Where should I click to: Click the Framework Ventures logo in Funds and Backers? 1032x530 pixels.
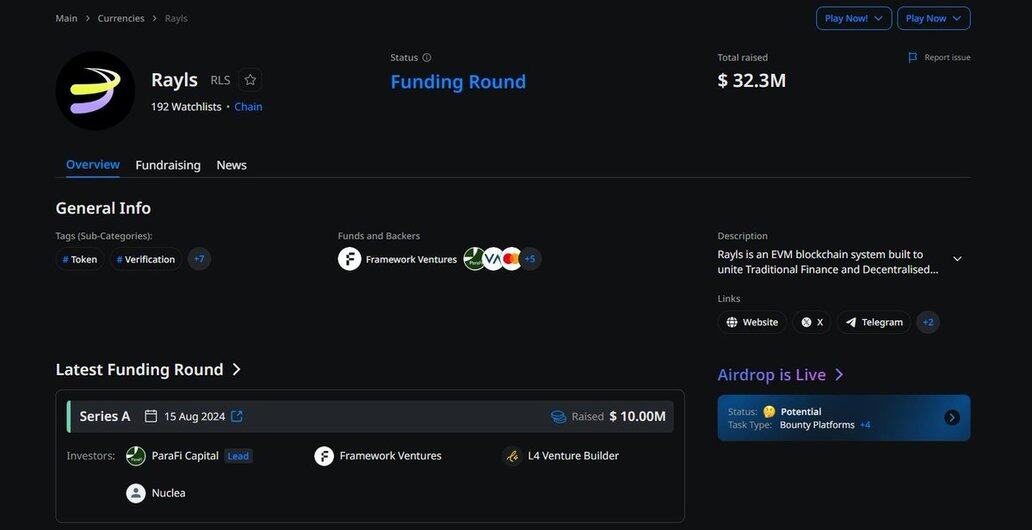(350, 259)
